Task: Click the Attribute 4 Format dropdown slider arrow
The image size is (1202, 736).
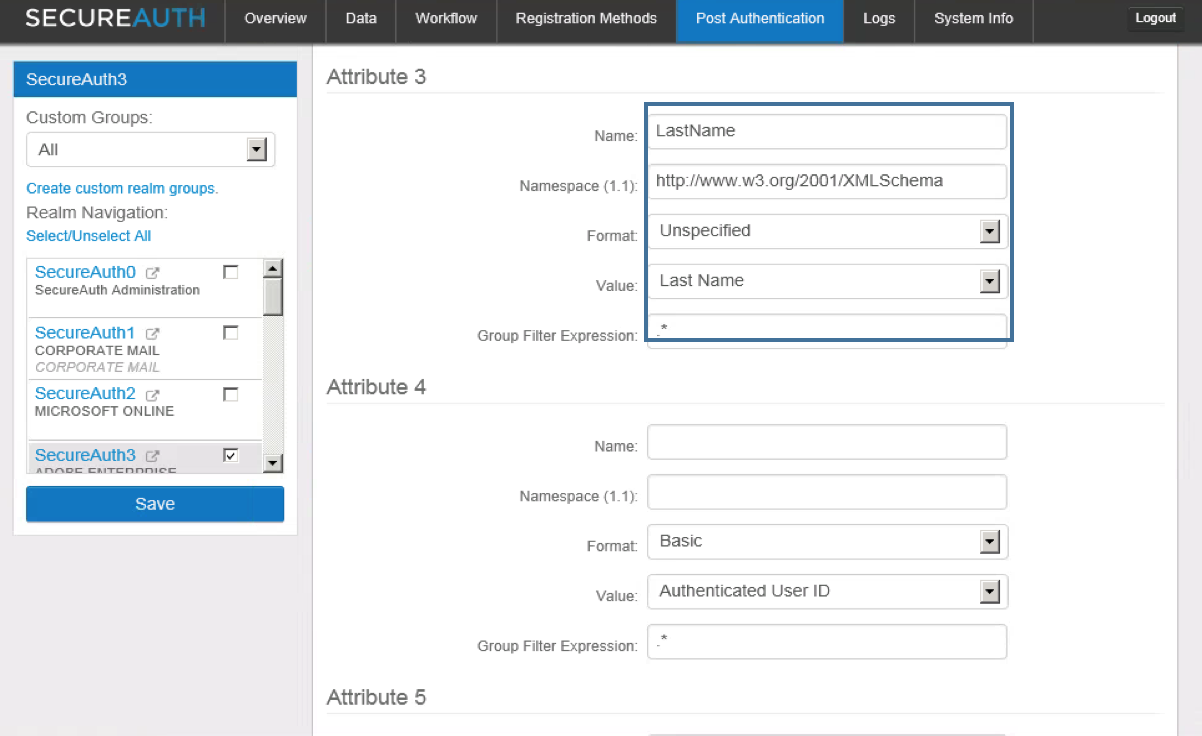Action: coord(990,541)
